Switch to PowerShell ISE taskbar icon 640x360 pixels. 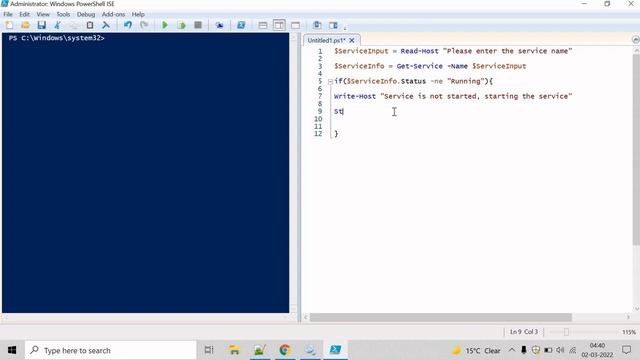tap(336, 350)
